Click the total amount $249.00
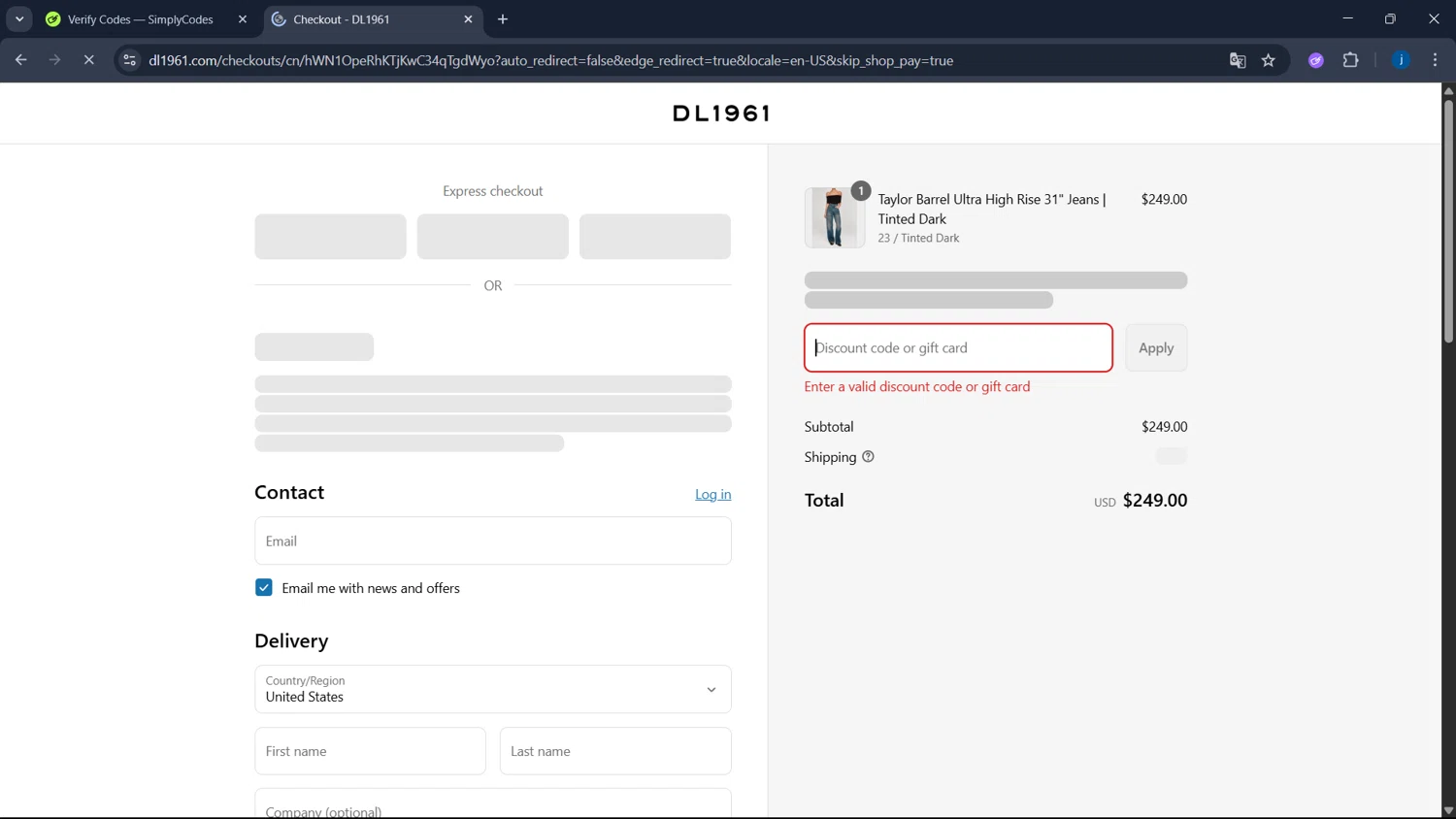The image size is (1456, 819). [1155, 501]
